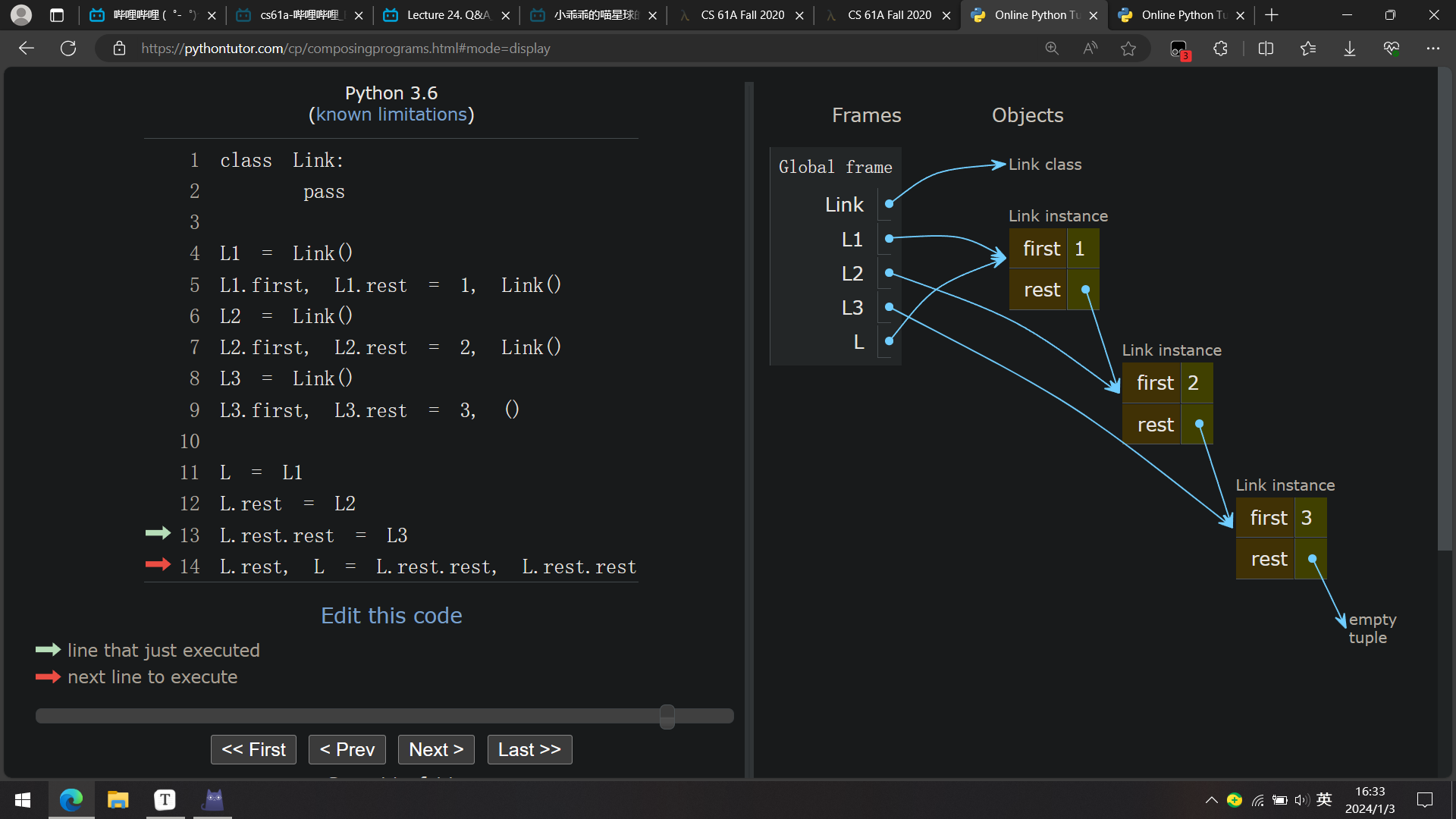
Task: Click the Edit this code link
Action: pyautogui.click(x=391, y=615)
